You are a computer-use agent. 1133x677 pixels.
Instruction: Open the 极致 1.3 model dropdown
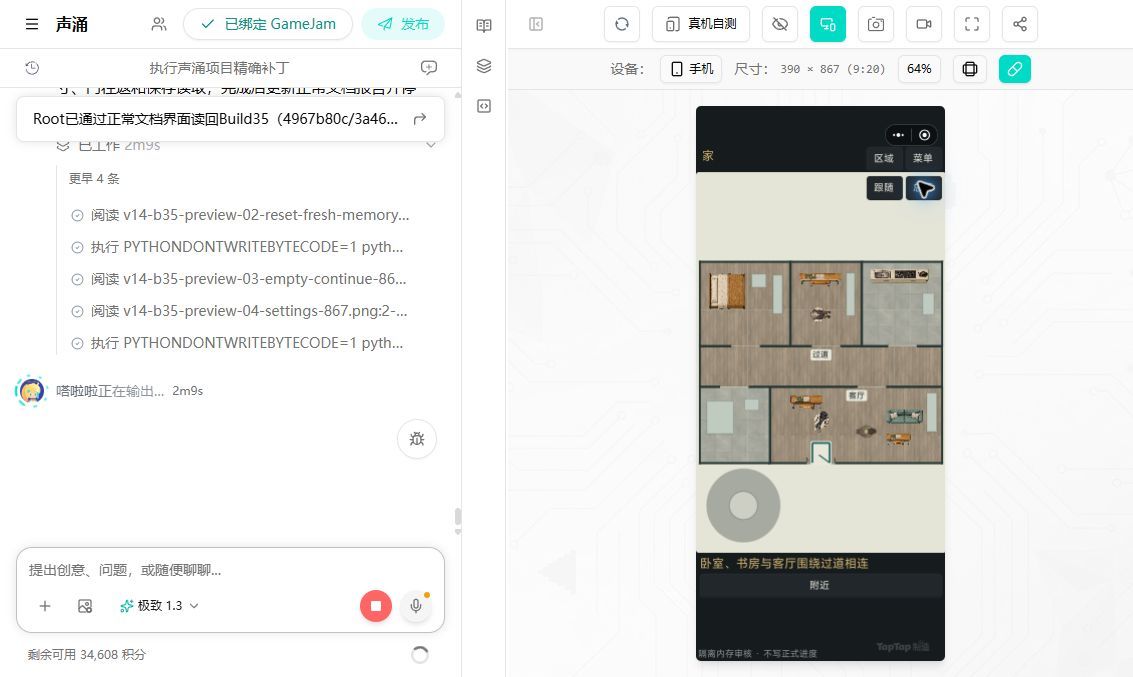[x=159, y=605]
